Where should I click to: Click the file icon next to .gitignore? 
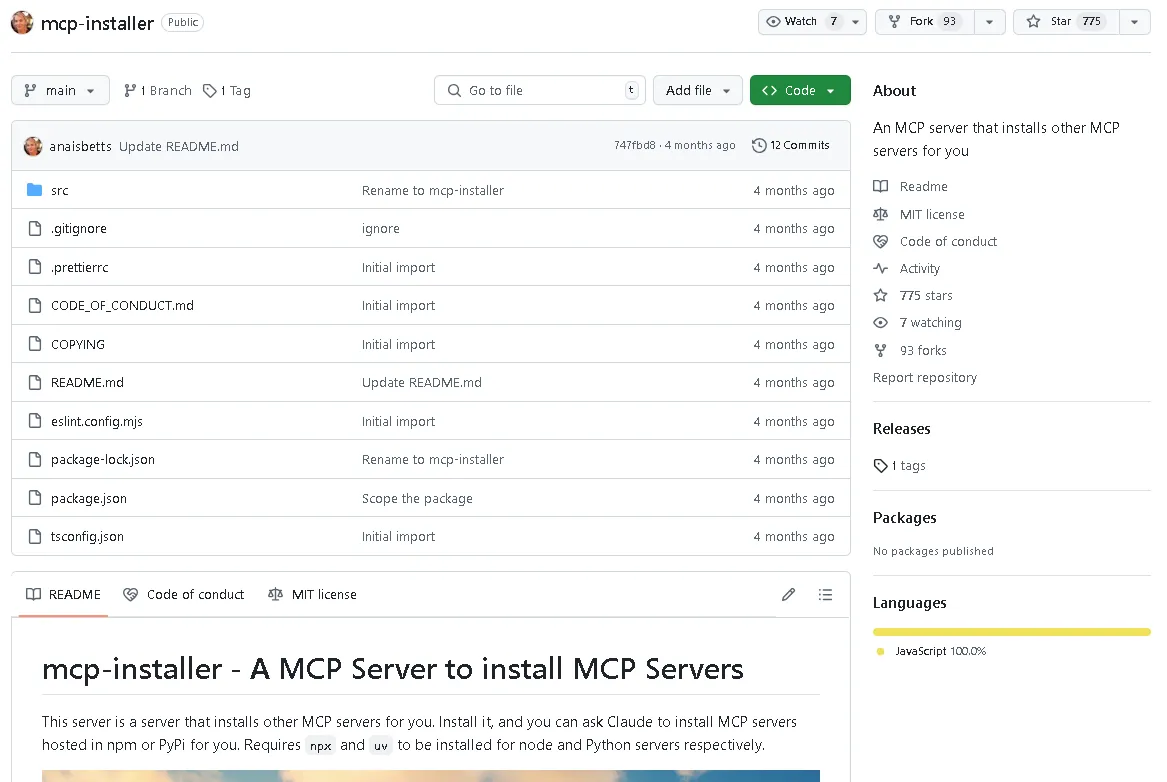point(34,228)
